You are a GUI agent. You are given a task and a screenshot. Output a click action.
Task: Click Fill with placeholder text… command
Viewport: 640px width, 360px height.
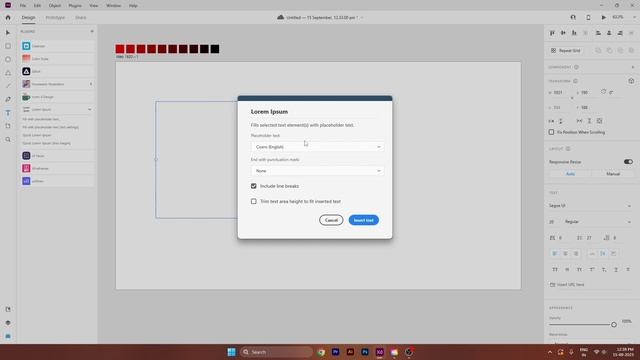click(41, 119)
